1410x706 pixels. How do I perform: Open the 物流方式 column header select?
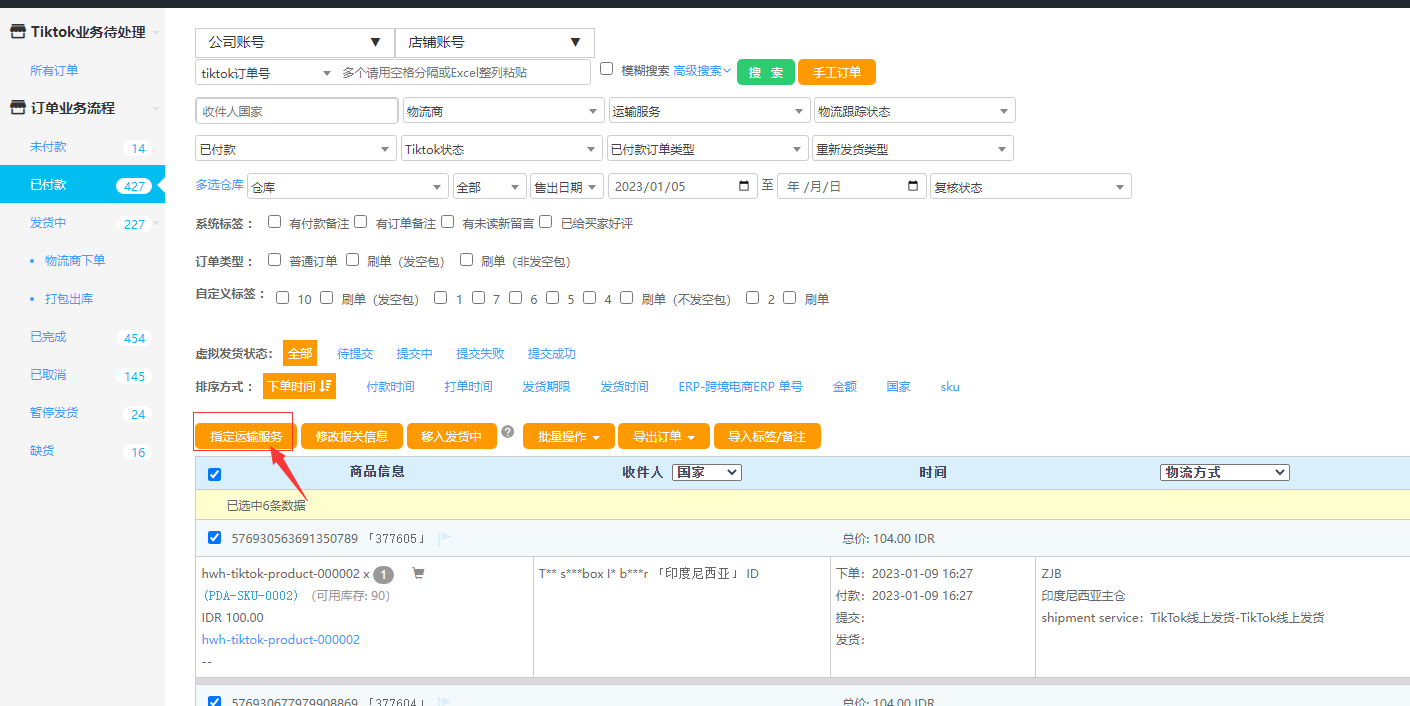pyautogui.click(x=1225, y=472)
